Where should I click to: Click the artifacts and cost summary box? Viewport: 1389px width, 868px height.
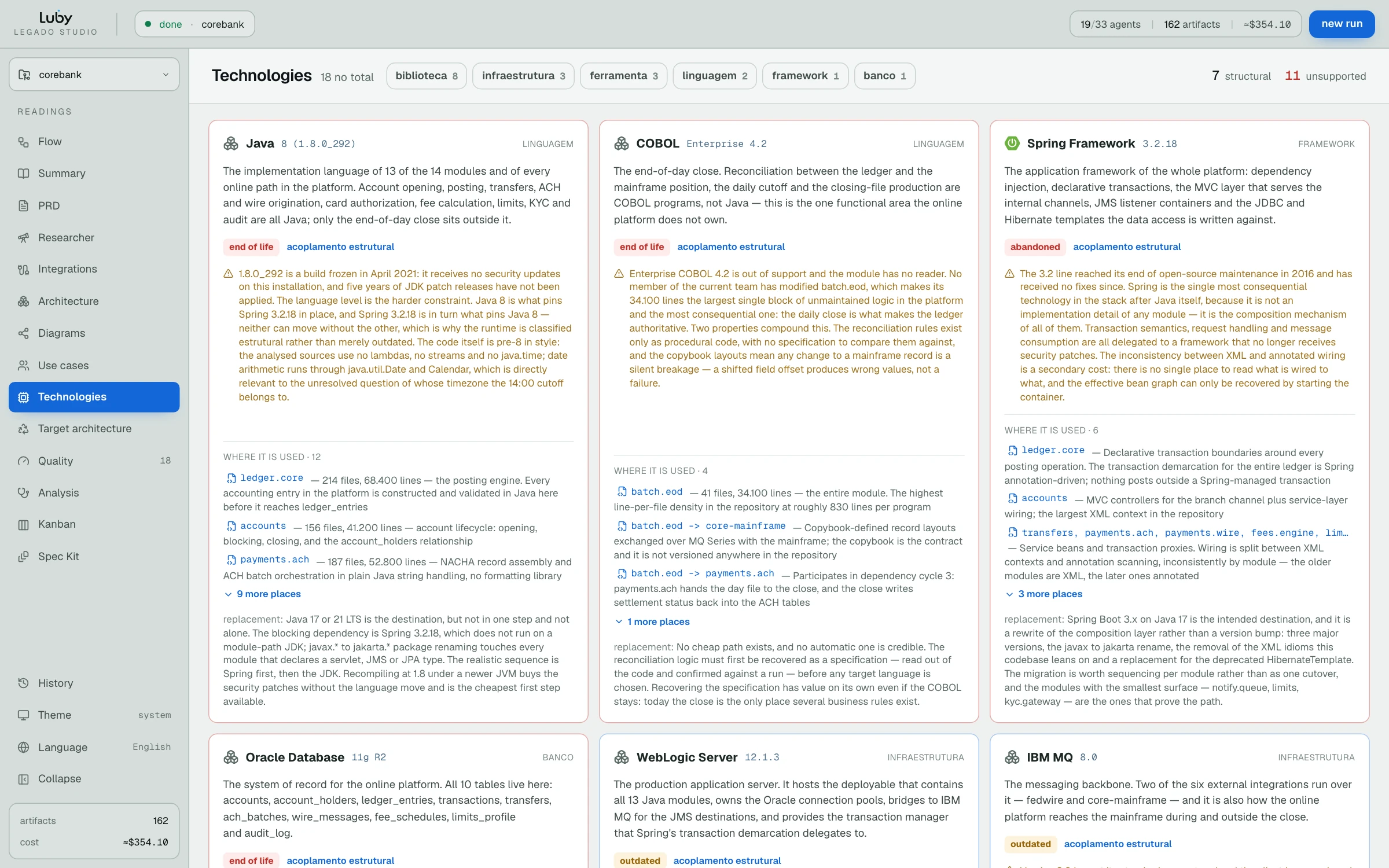pos(94,831)
